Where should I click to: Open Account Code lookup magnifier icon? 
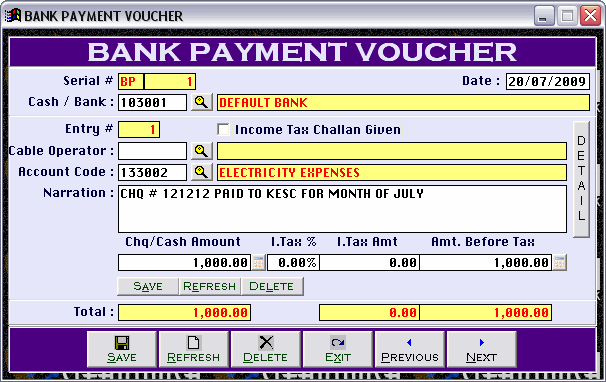tap(201, 172)
